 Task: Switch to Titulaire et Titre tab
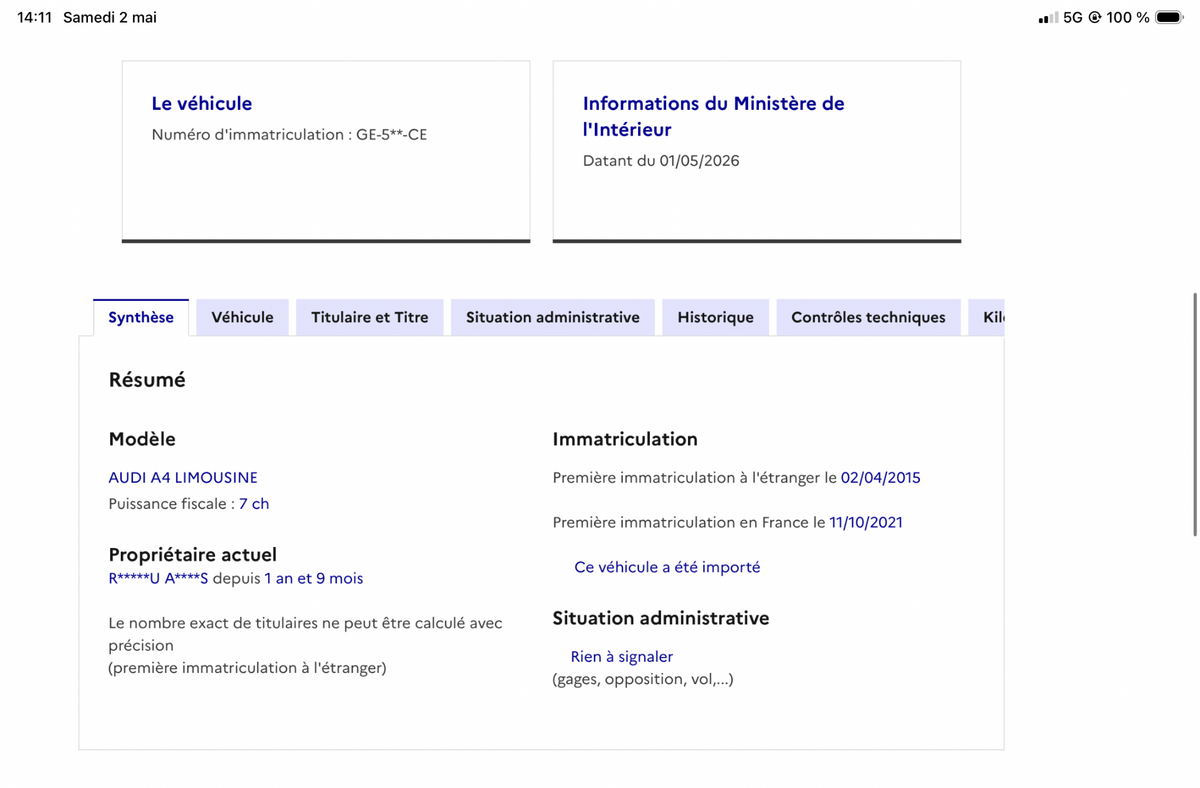[370, 317]
